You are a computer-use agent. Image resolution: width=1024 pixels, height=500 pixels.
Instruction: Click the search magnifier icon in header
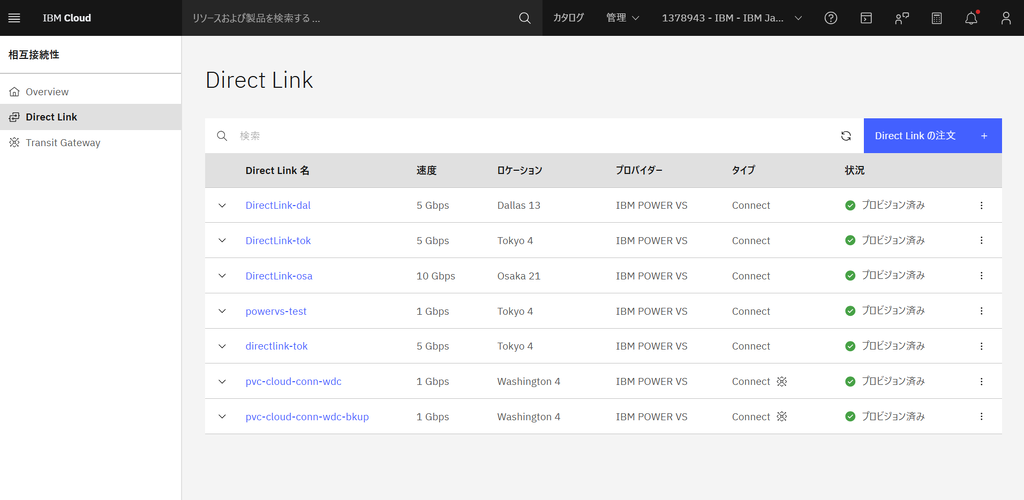click(524, 18)
